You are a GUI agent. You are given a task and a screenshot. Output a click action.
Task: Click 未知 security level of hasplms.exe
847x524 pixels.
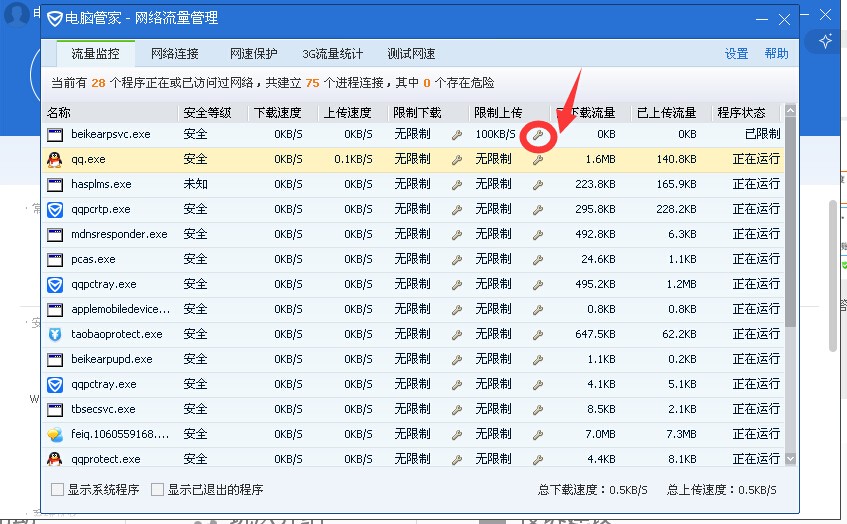coord(195,184)
